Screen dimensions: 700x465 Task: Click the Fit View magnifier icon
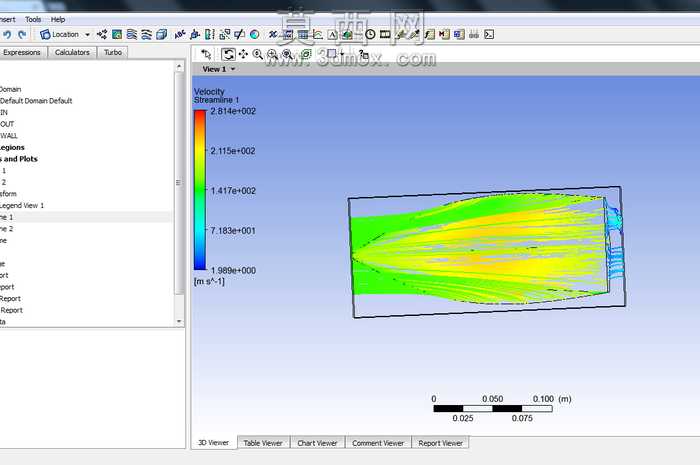(288, 54)
